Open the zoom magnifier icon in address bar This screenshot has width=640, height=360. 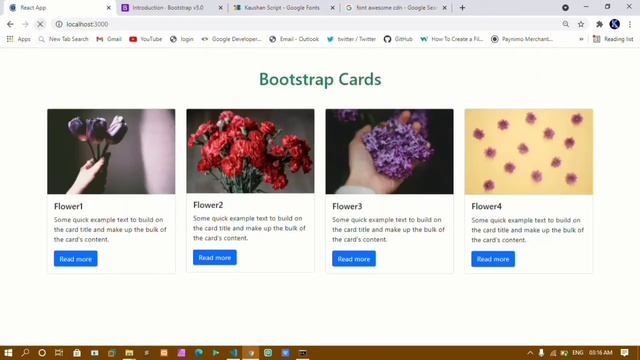click(x=566, y=24)
